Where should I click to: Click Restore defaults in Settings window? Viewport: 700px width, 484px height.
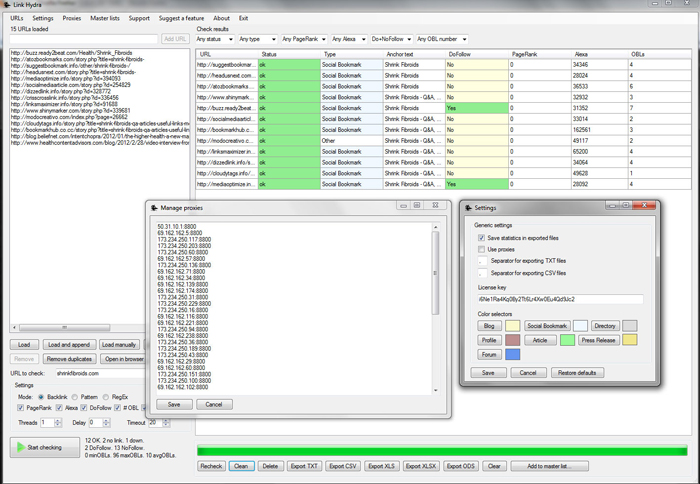(577, 372)
